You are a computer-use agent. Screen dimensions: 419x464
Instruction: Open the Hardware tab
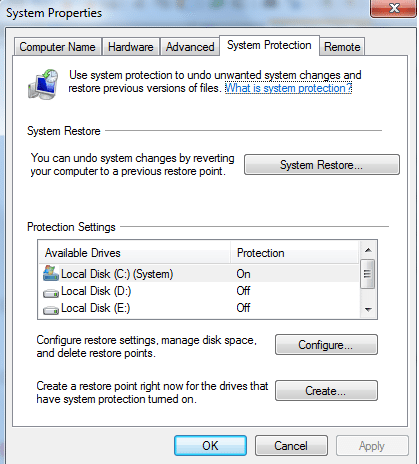[131, 47]
